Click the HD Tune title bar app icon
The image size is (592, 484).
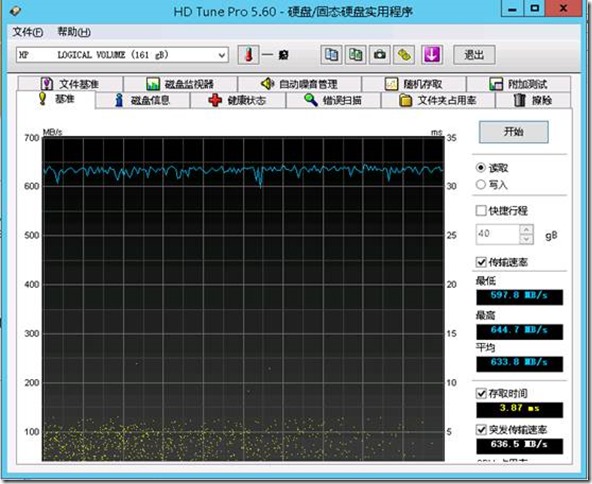pyautogui.click(x=15, y=11)
